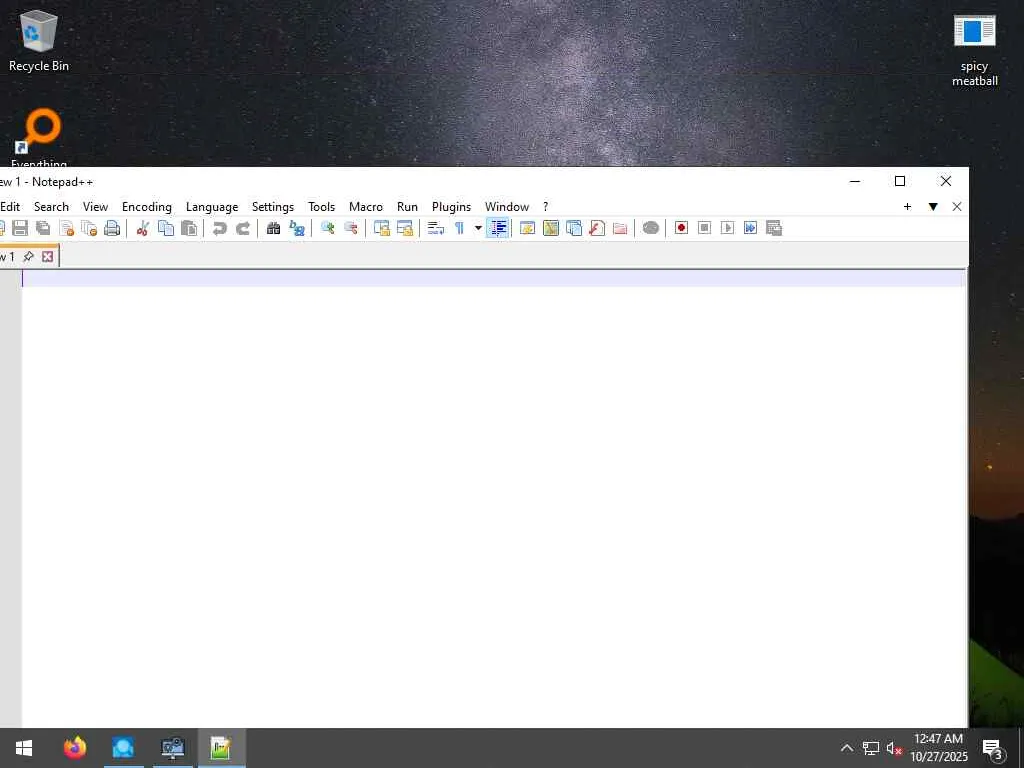Open Firefox from the taskbar
Image resolution: width=1024 pixels, height=768 pixels.
click(75, 748)
